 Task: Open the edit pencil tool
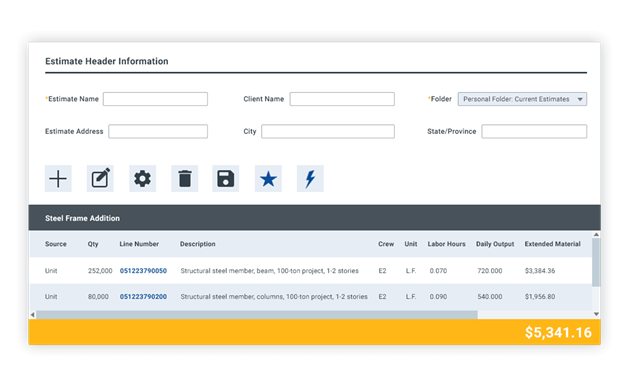tap(100, 178)
